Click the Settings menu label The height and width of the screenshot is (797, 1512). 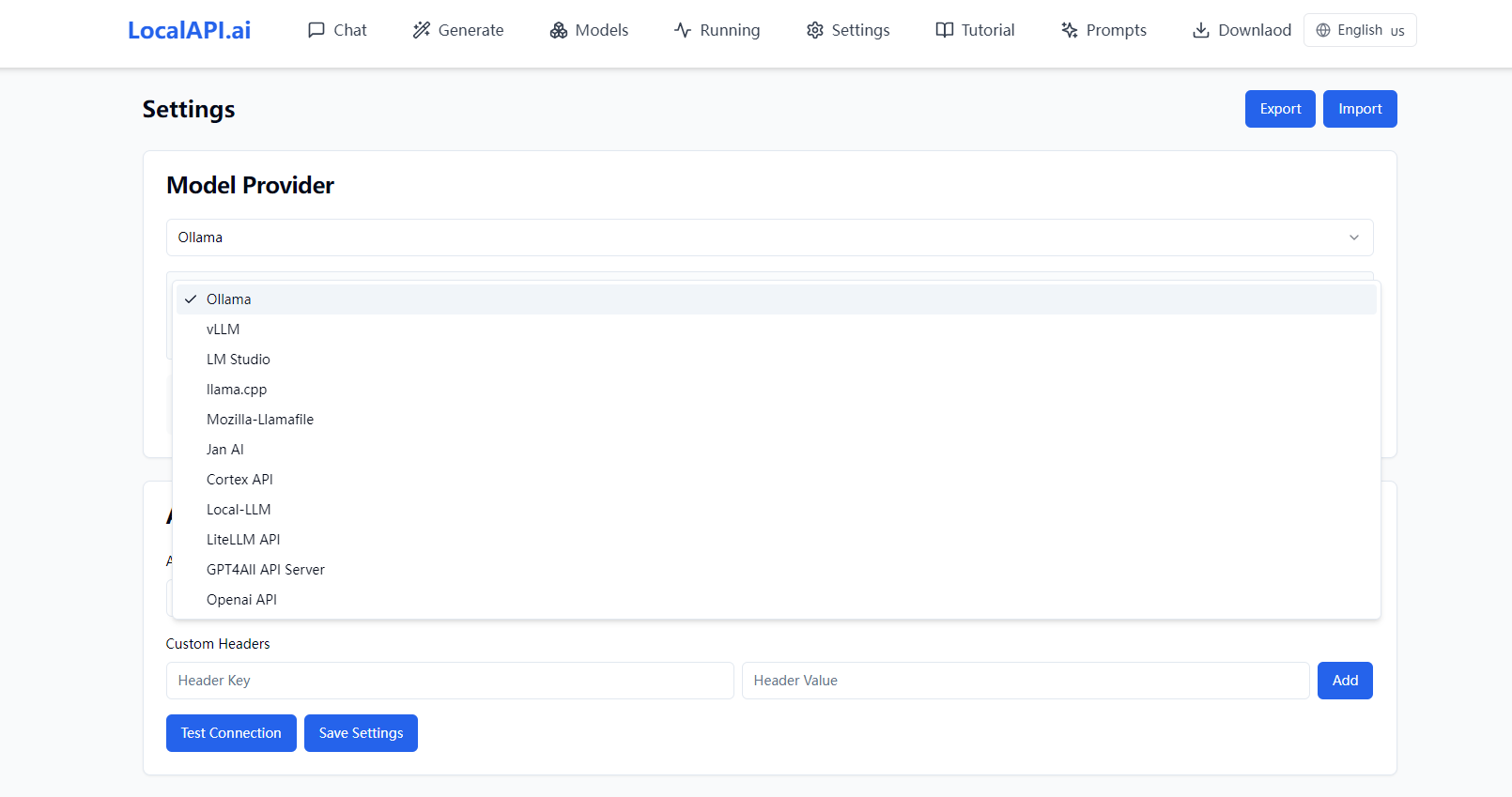860,30
